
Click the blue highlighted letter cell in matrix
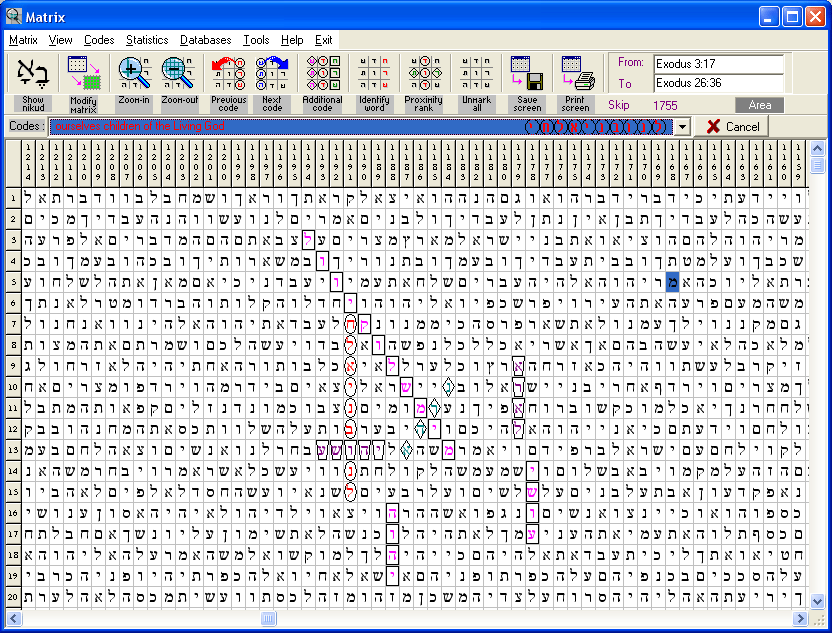click(x=674, y=282)
